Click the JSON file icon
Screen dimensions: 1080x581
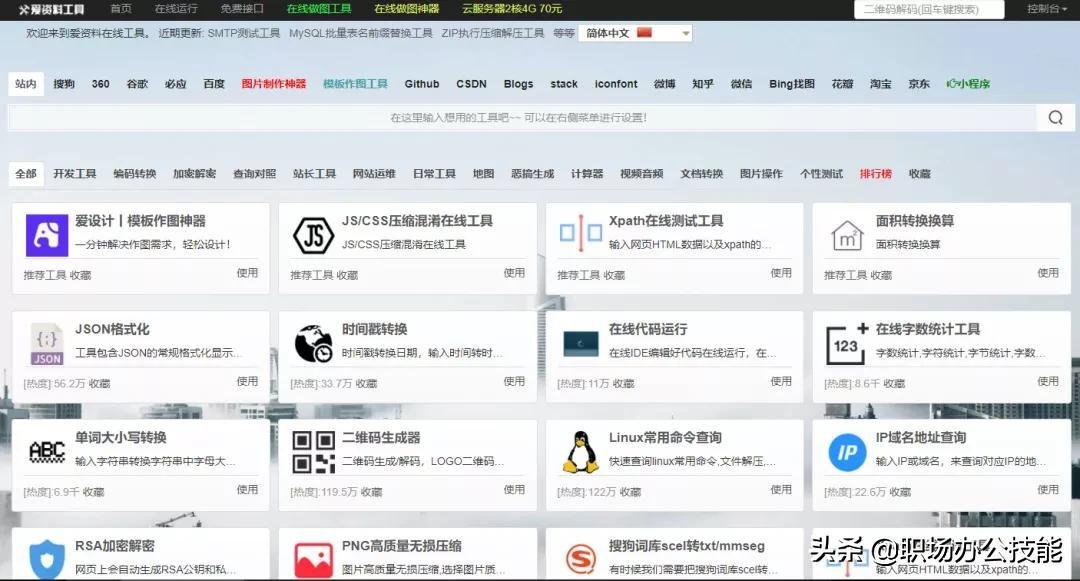pos(47,344)
